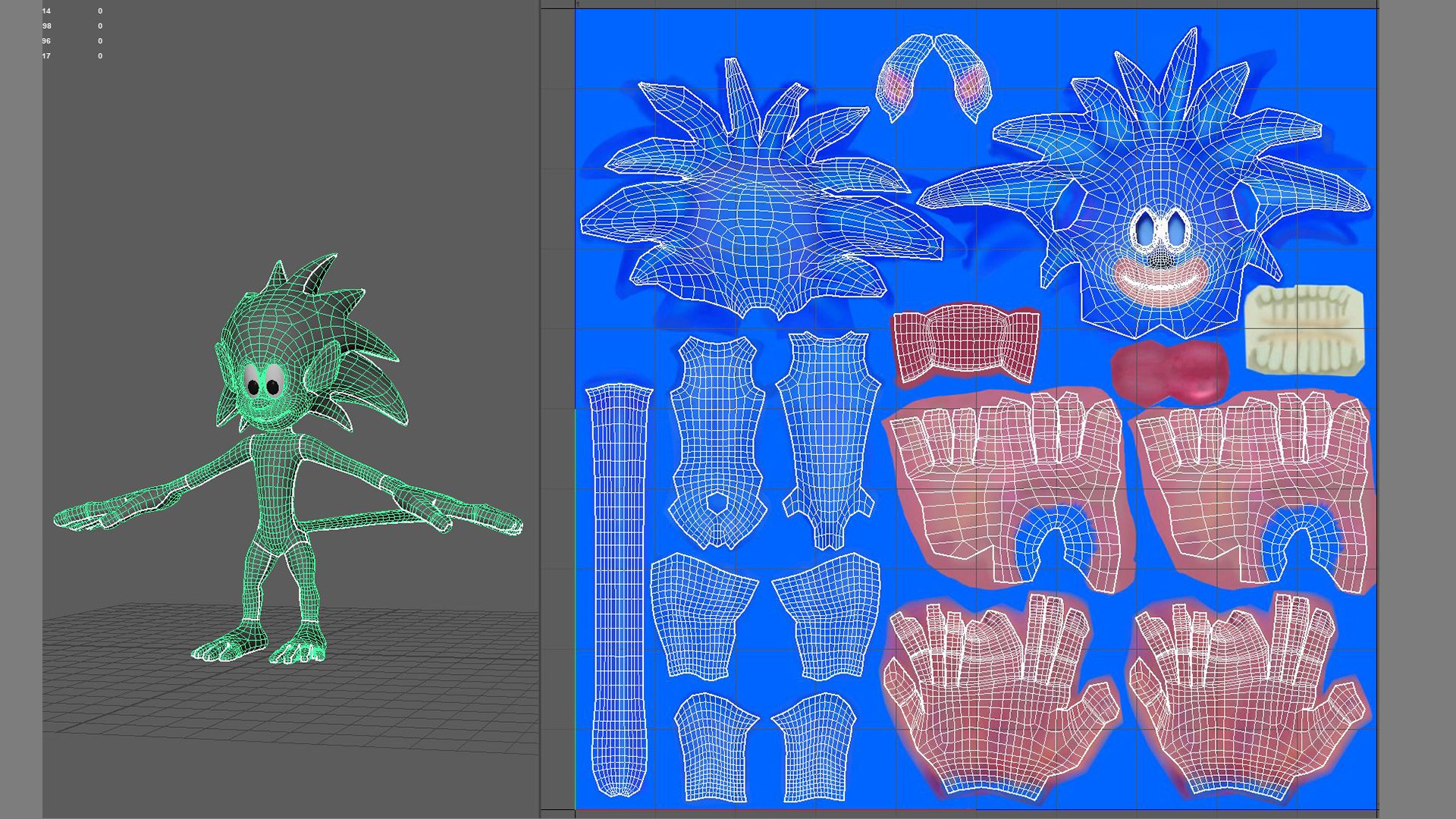Pick the right ear UV shell
The image size is (1456, 819).
(x=963, y=77)
